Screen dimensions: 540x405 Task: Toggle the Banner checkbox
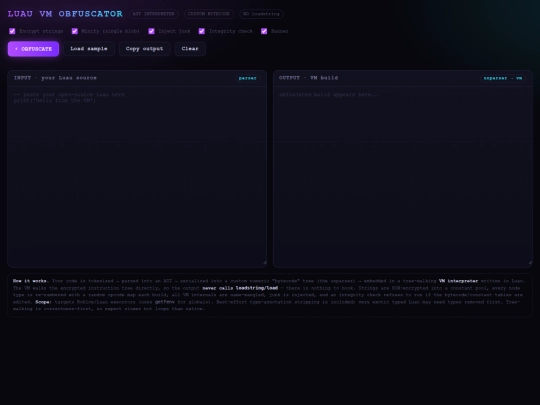264,31
